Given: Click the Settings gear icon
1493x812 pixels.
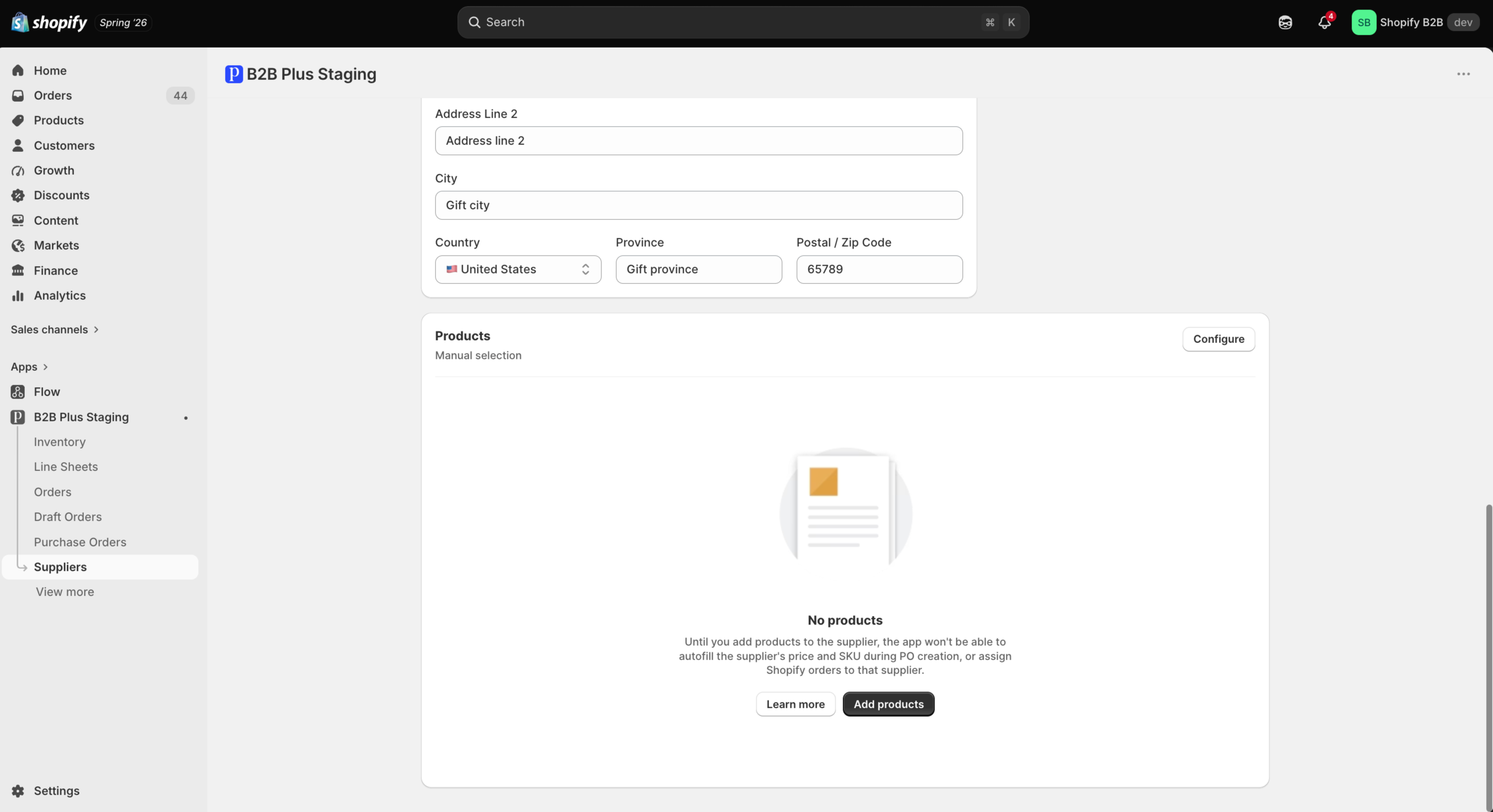Looking at the screenshot, I should click(x=18, y=791).
